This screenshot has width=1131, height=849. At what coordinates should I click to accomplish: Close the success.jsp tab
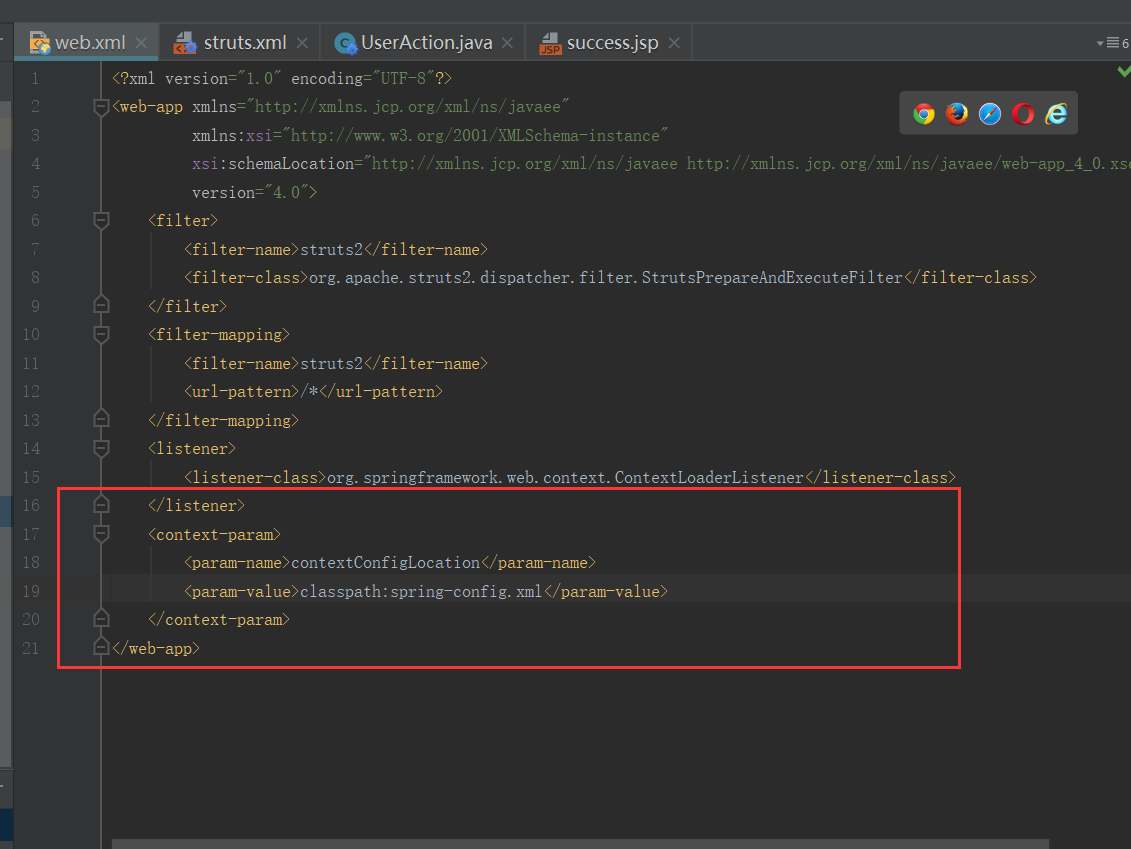point(674,43)
